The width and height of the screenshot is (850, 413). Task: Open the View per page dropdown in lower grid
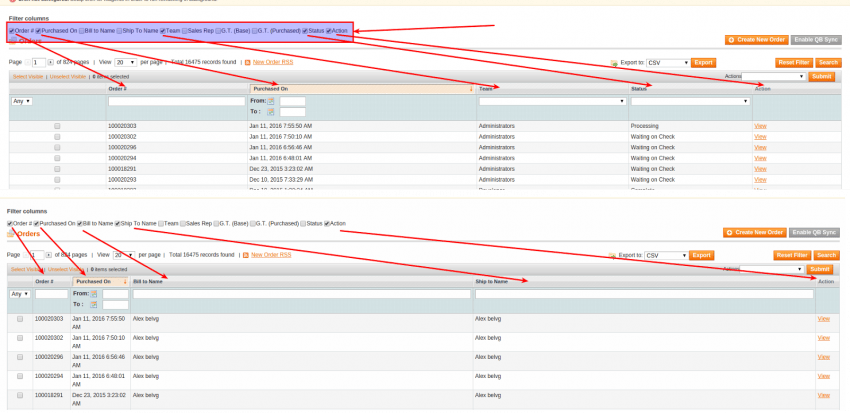click(x=123, y=255)
